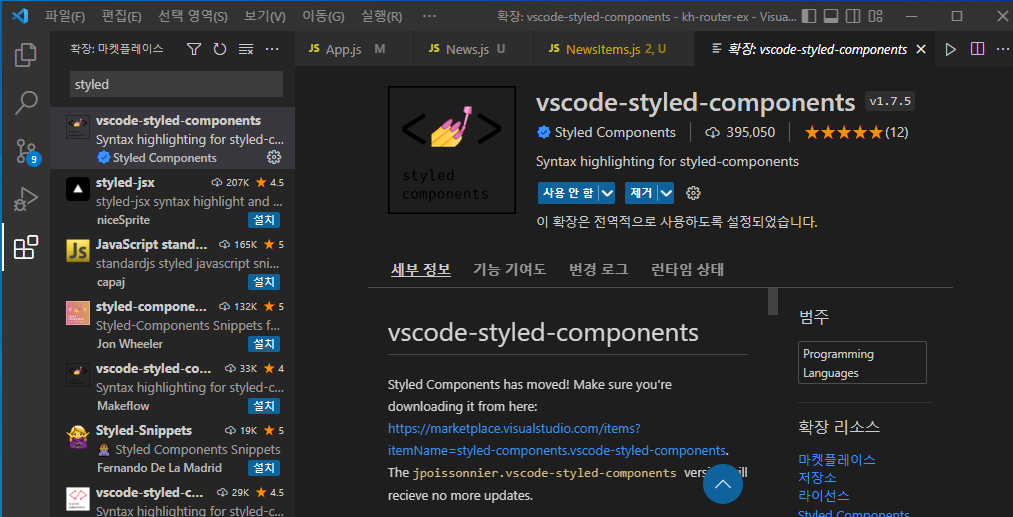Open the 마켓플레이스 resource link
Viewport: 1013px width, 517px height.
point(837,460)
